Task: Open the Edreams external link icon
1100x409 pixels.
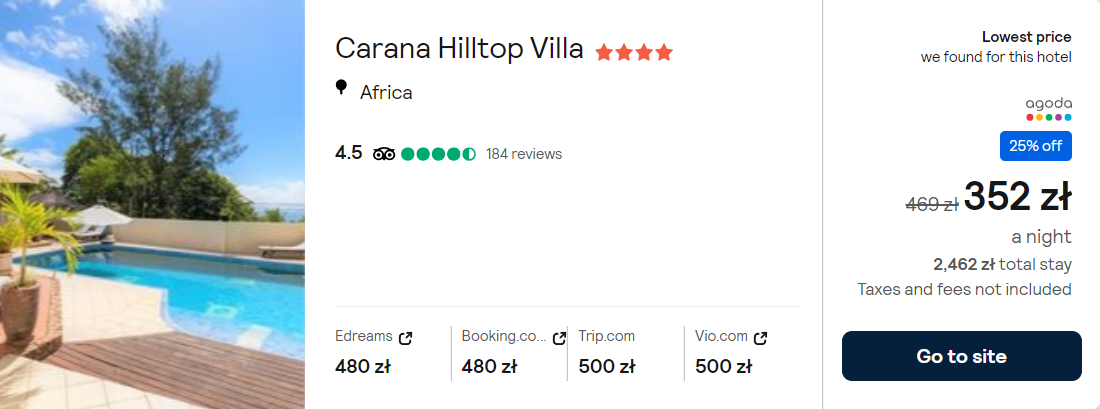Action: pyautogui.click(x=405, y=338)
